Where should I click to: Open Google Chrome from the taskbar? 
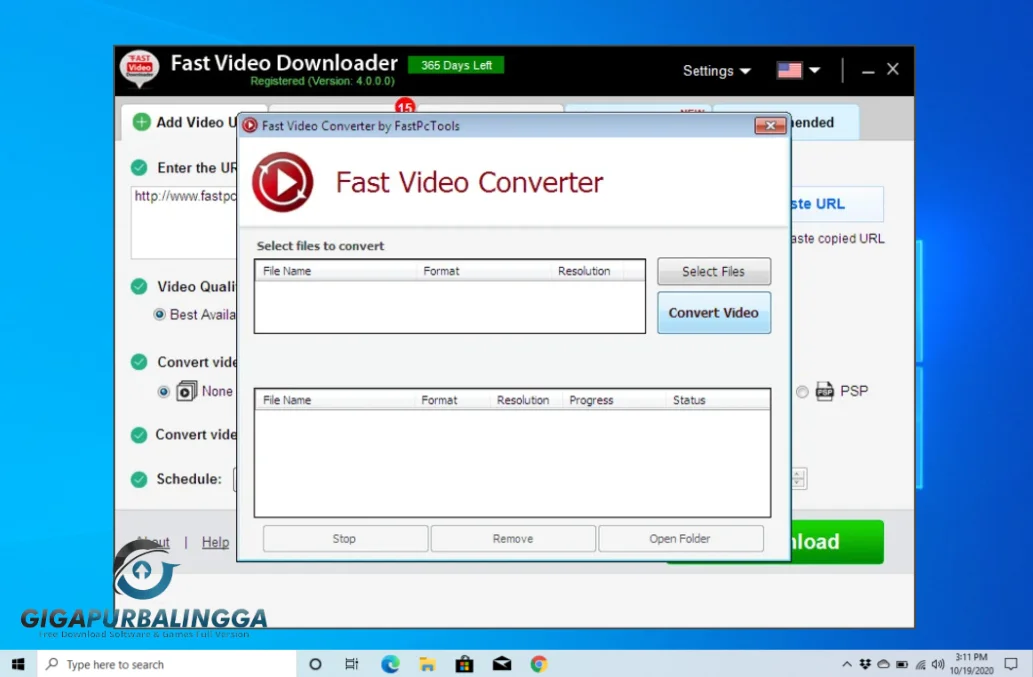[x=538, y=663]
